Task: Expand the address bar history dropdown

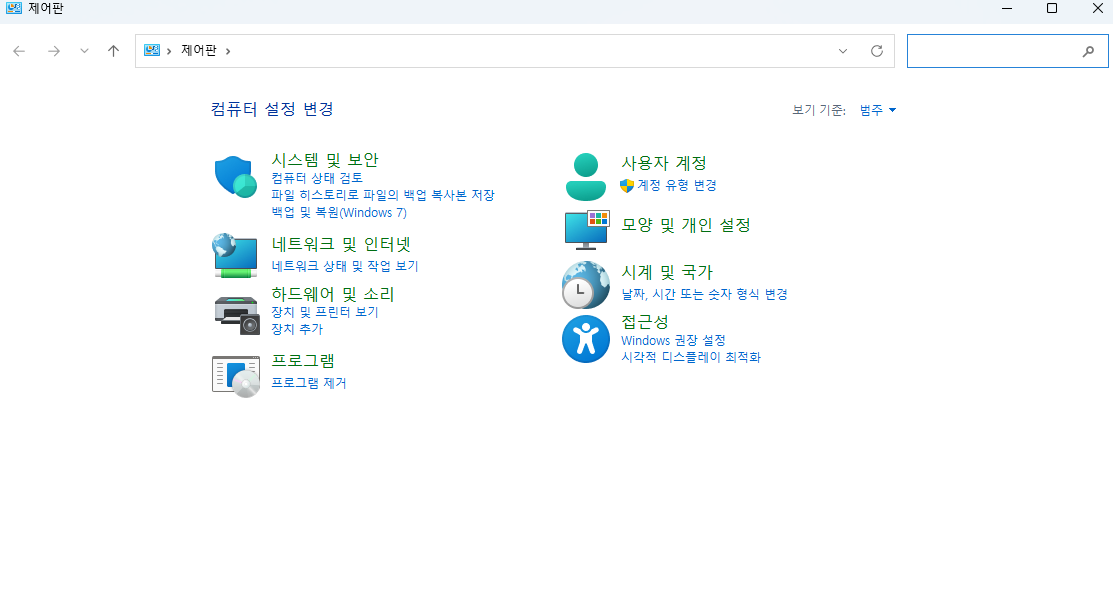Action: click(843, 51)
